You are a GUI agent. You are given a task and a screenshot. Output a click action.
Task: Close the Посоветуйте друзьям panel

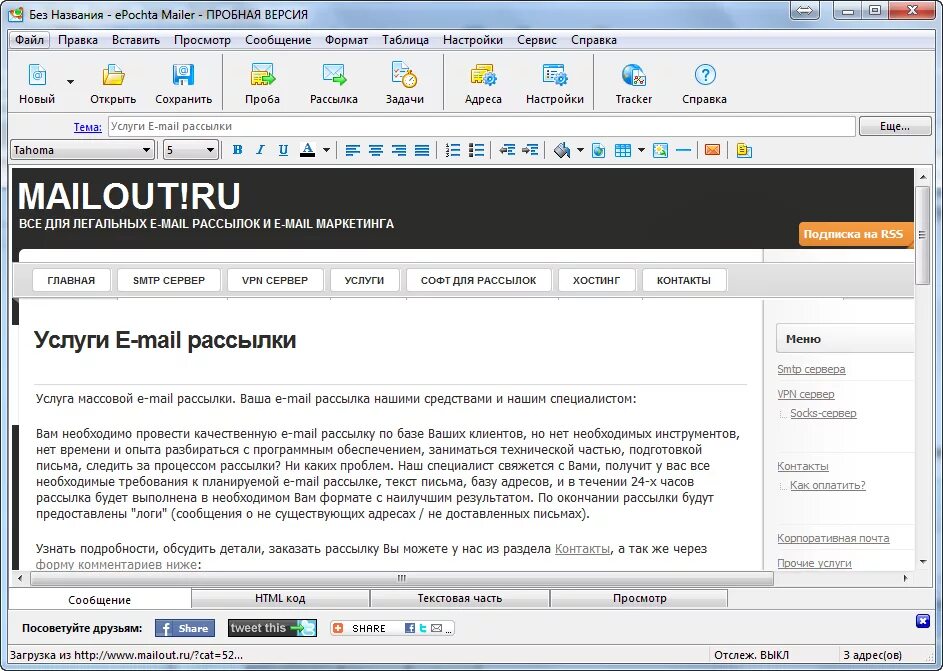[x=923, y=621]
